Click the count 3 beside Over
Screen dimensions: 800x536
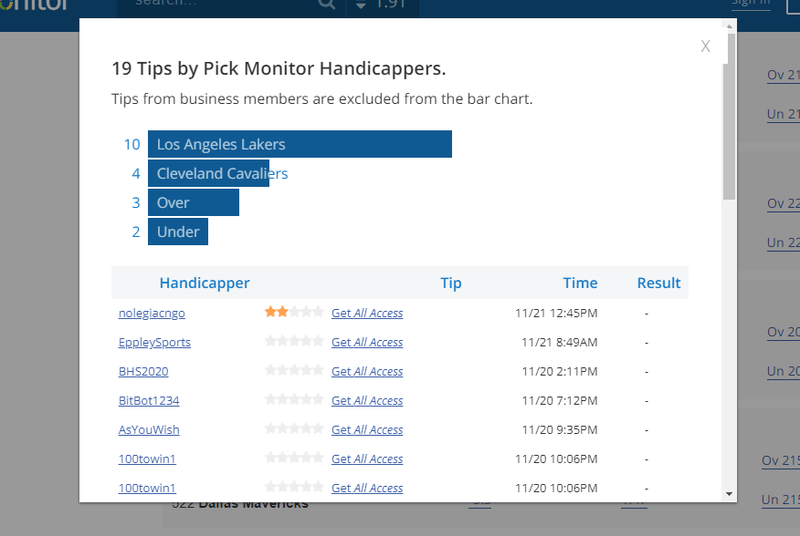click(x=136, y=202)
